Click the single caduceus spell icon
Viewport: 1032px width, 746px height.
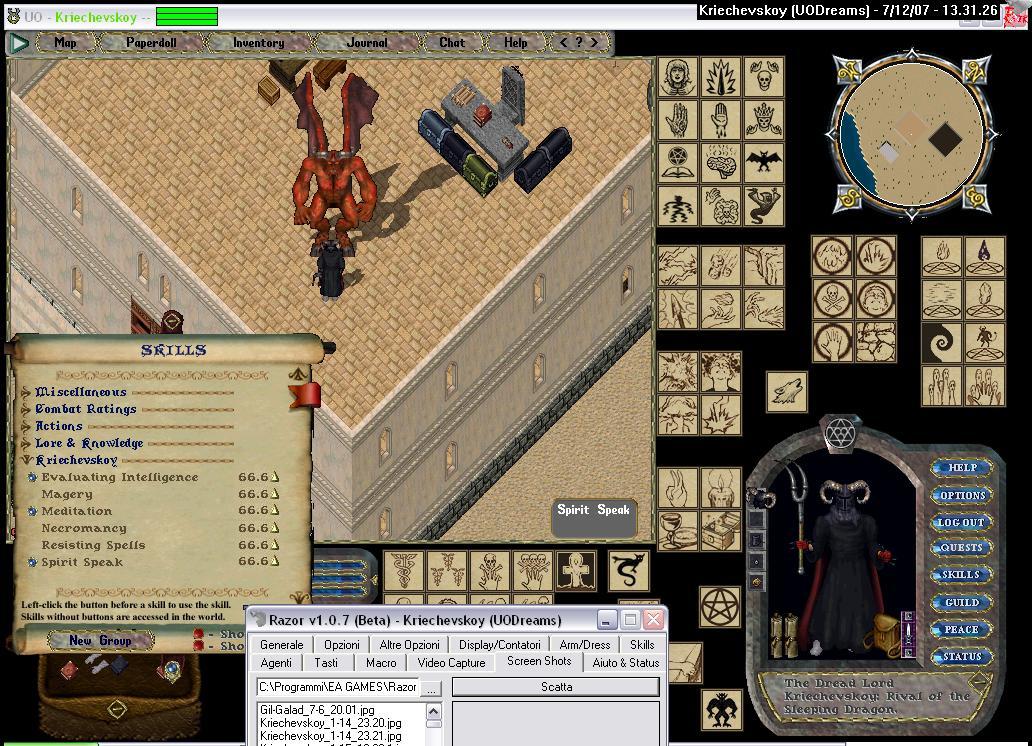(x=403, y=570)
